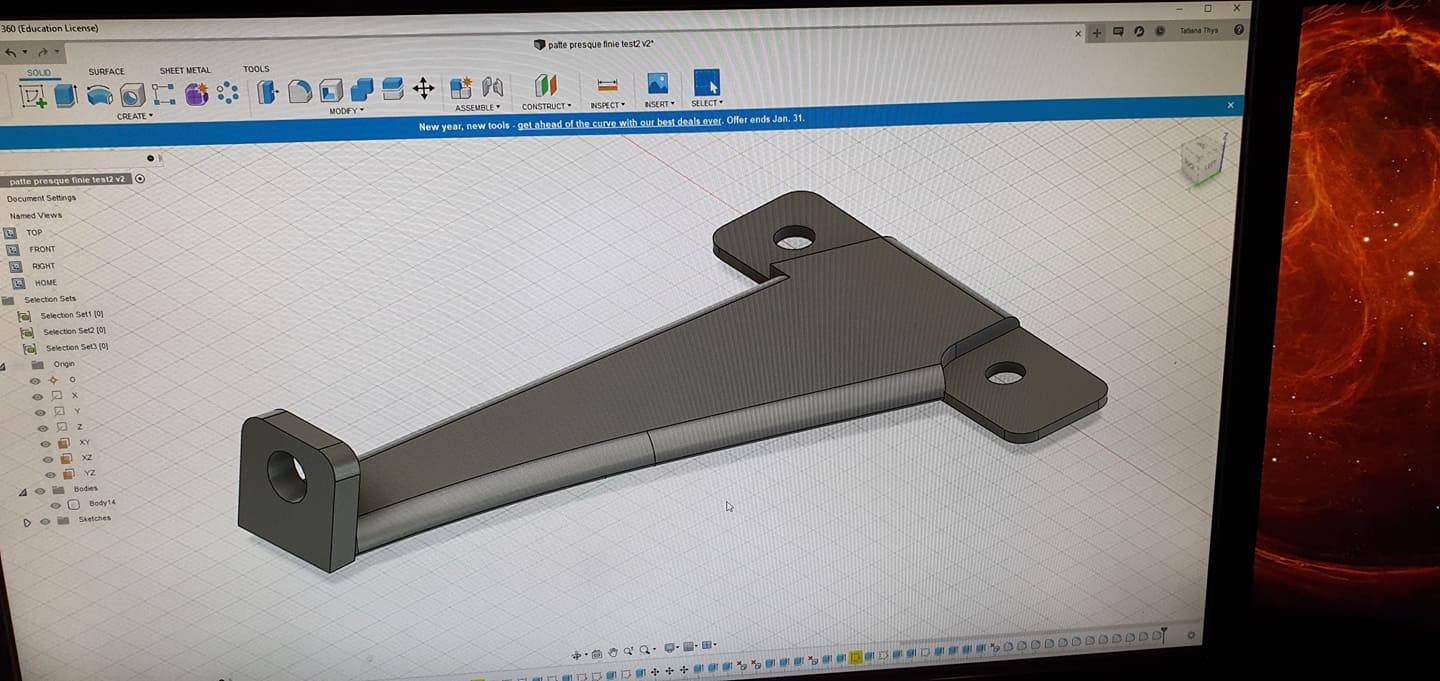This screenshot has height=681, width=1440.
Task: Toggle visibility of the YZ plane
Action: coord(49,474)
